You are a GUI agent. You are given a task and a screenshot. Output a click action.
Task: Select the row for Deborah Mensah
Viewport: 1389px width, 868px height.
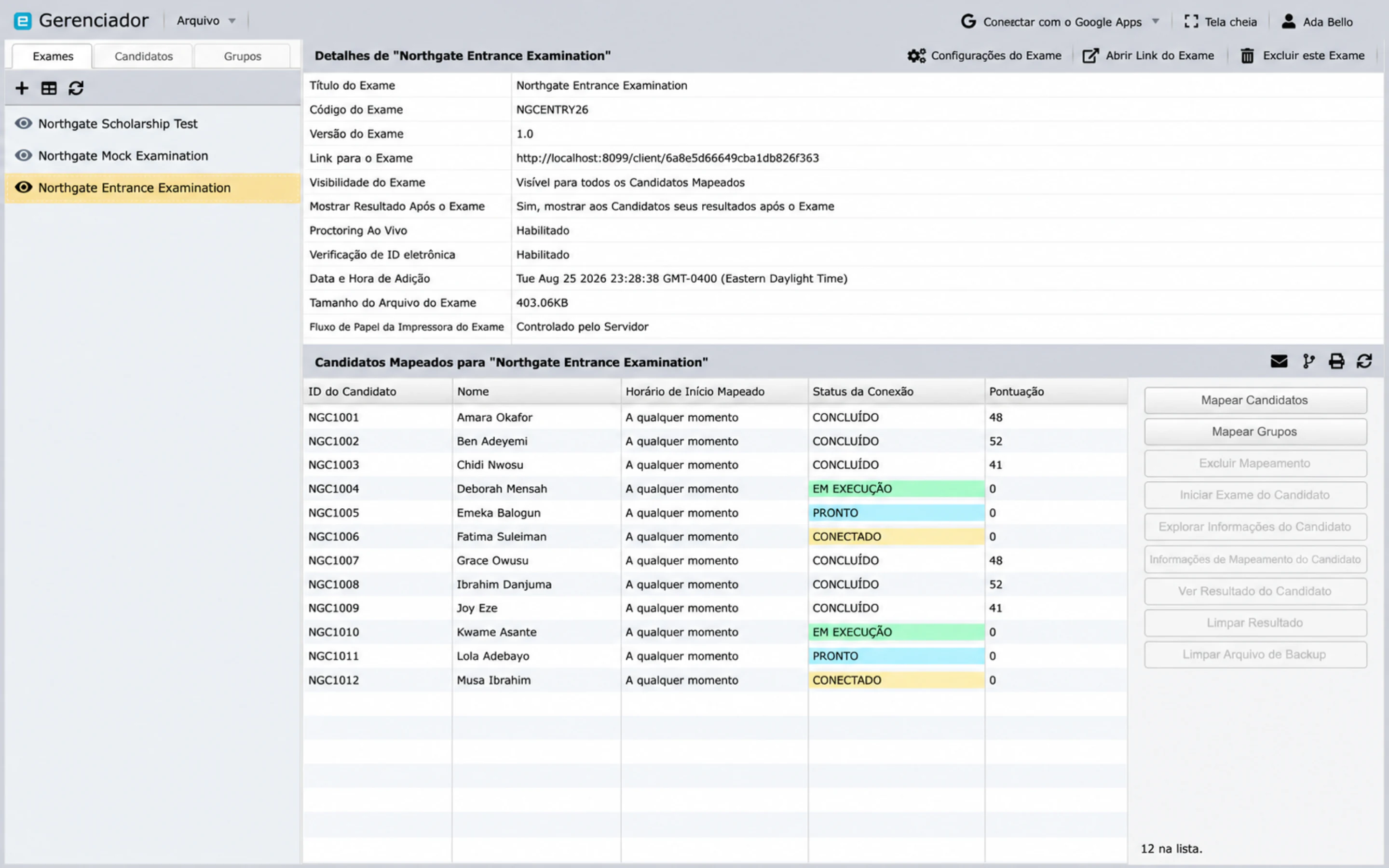(715, 488)
